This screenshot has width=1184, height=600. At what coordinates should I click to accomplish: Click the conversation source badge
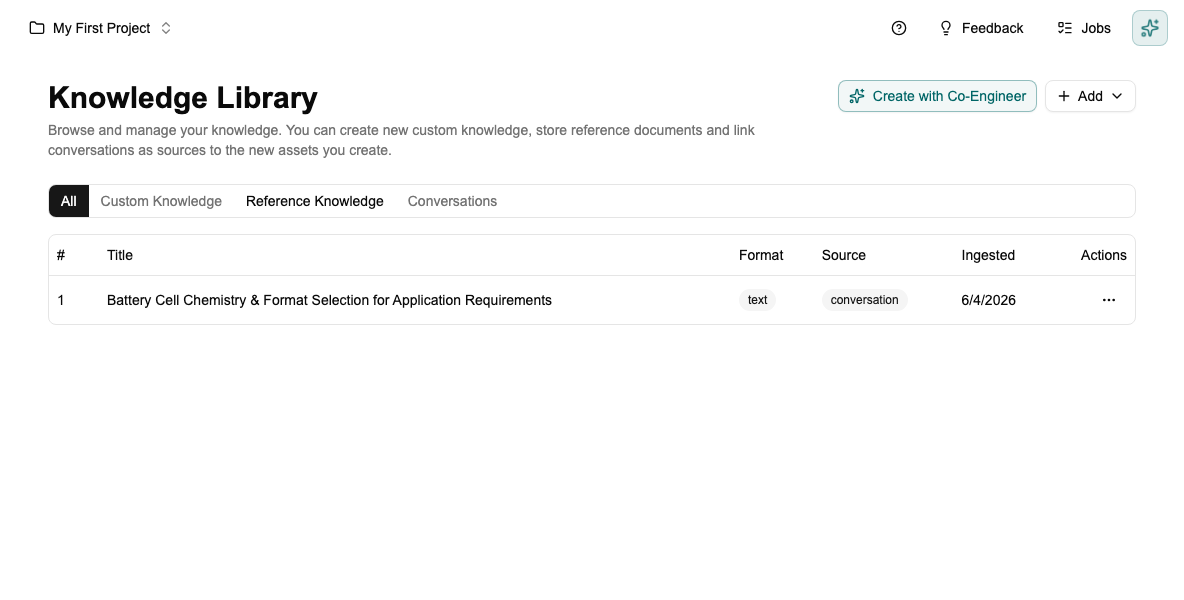pos(865,300)
